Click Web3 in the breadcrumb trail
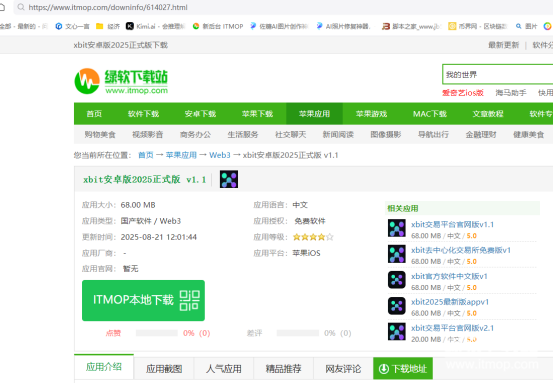The width and height of the screenshot is (553, 384). tap(220, 155)
